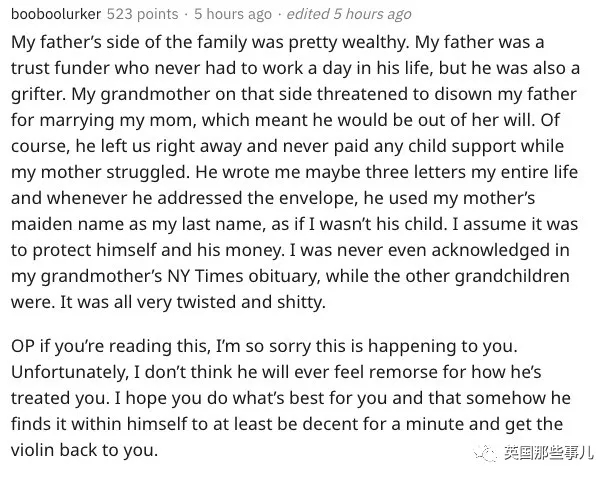Open the 5 hours ago comment permalink
613x479 pixels.
tap(233, 14)
